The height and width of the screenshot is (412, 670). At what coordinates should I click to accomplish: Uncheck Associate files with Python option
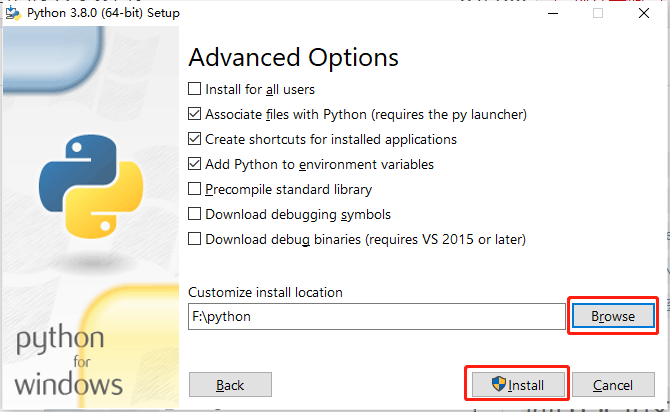(x=194, y=114)
